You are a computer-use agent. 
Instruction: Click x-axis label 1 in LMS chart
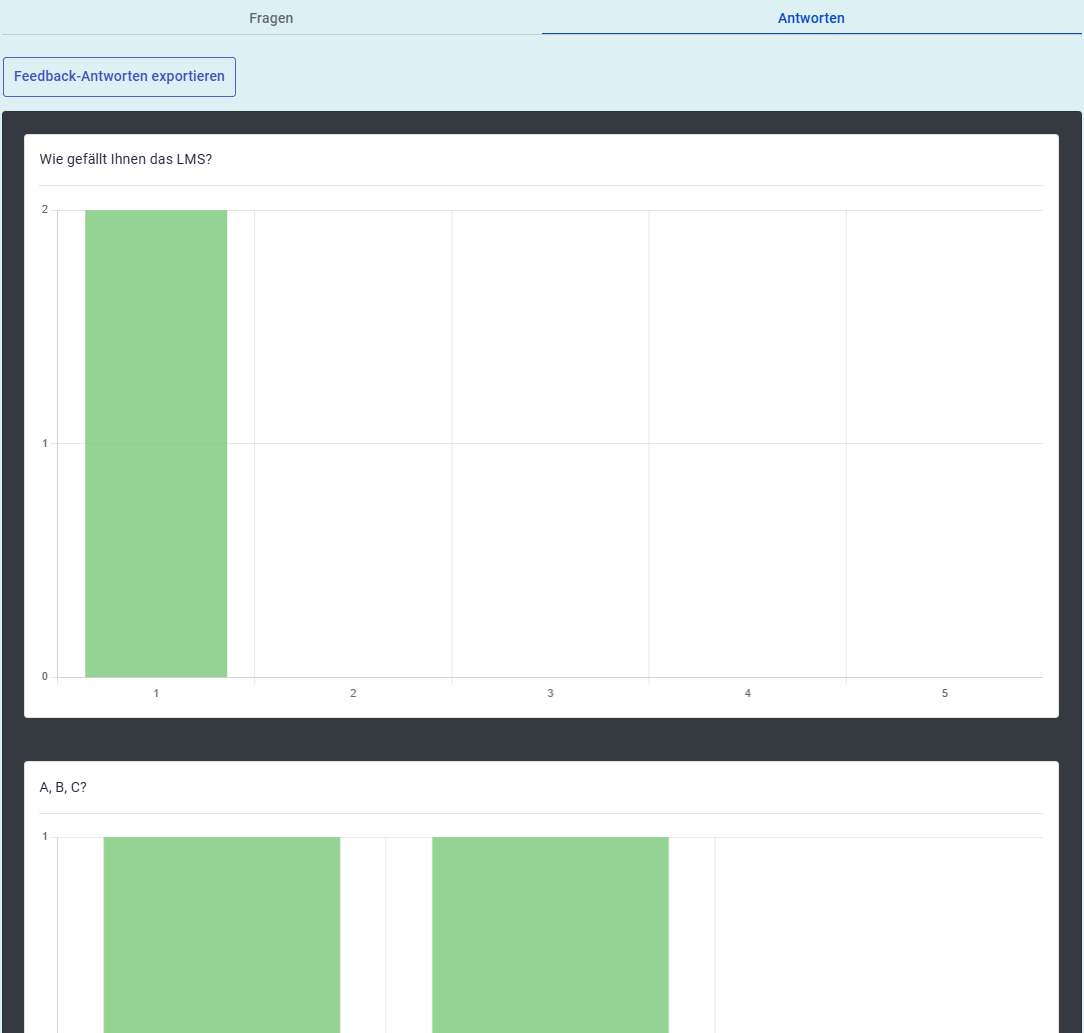(x=156, y=693)
